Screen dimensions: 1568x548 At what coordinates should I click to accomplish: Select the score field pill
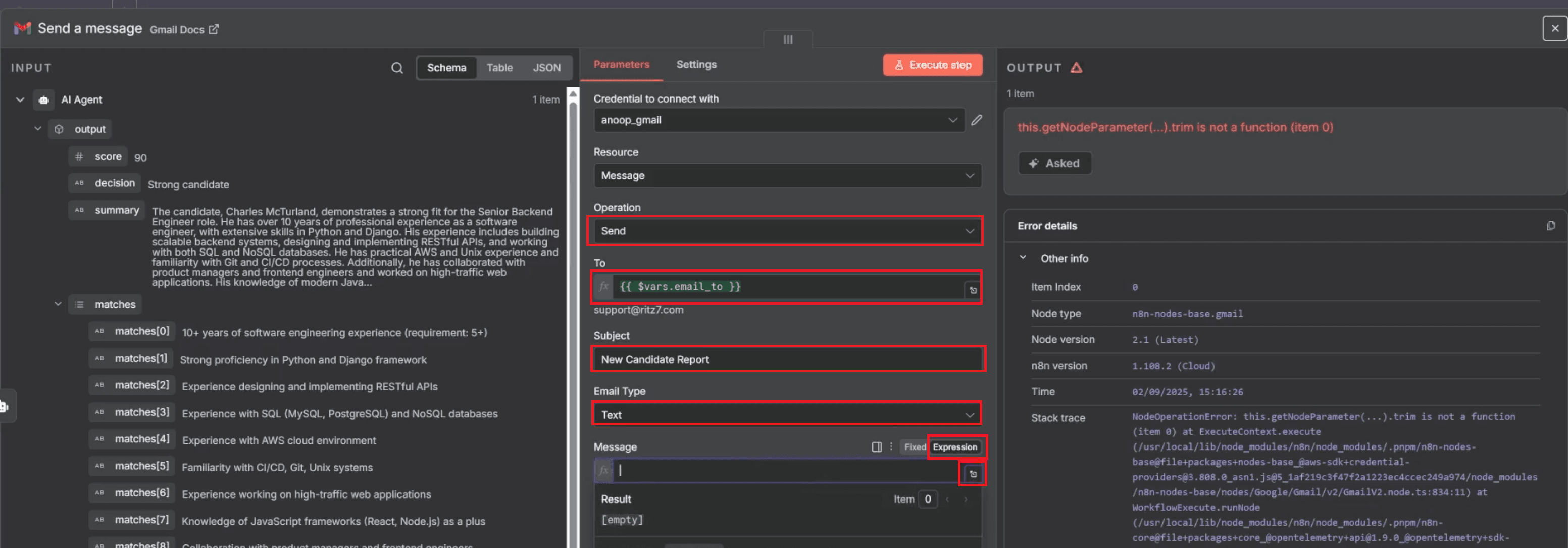point(98,157)
